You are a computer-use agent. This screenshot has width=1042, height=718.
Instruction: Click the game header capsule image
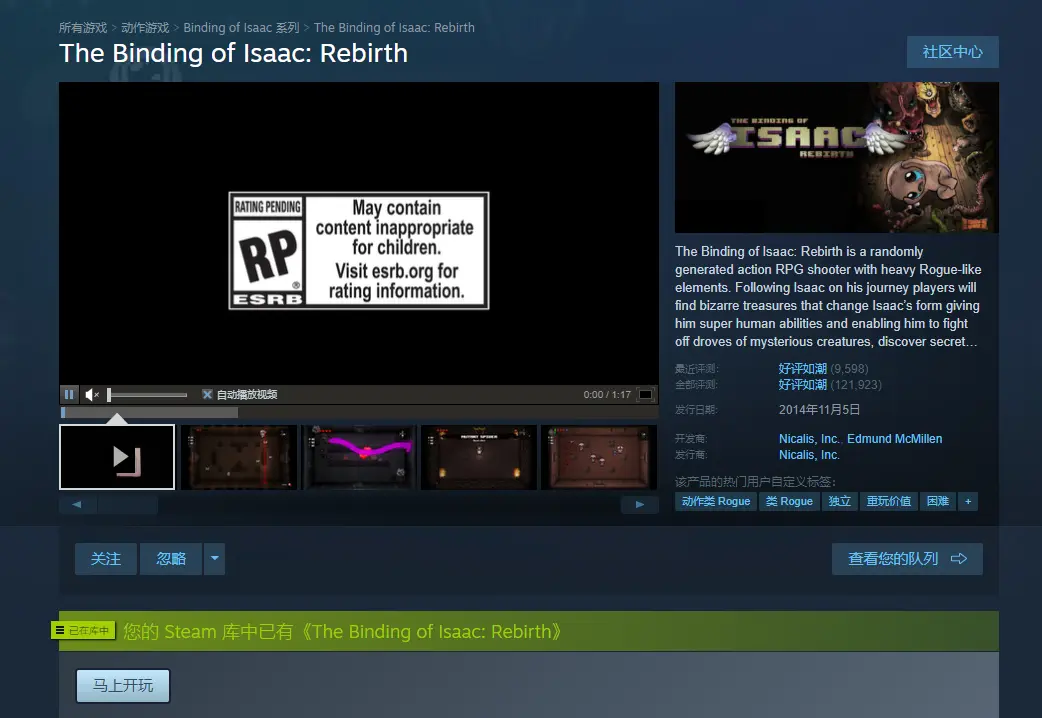[837, 158]
